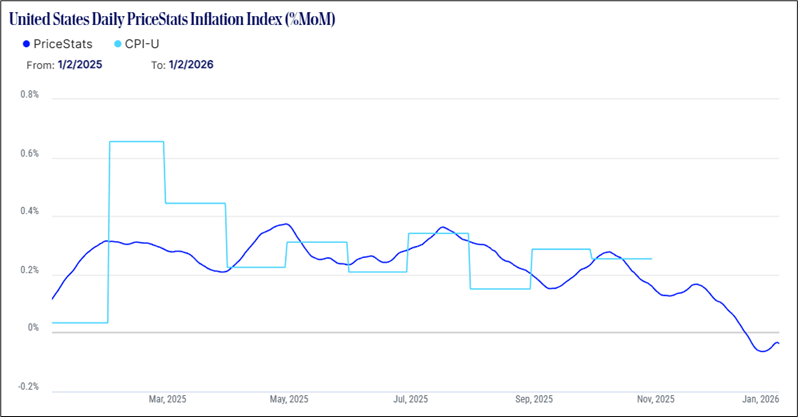Click the 0.8% y-axis label
Screen dimensions: 798x417
pyautogui.click(x=29, y=96)
